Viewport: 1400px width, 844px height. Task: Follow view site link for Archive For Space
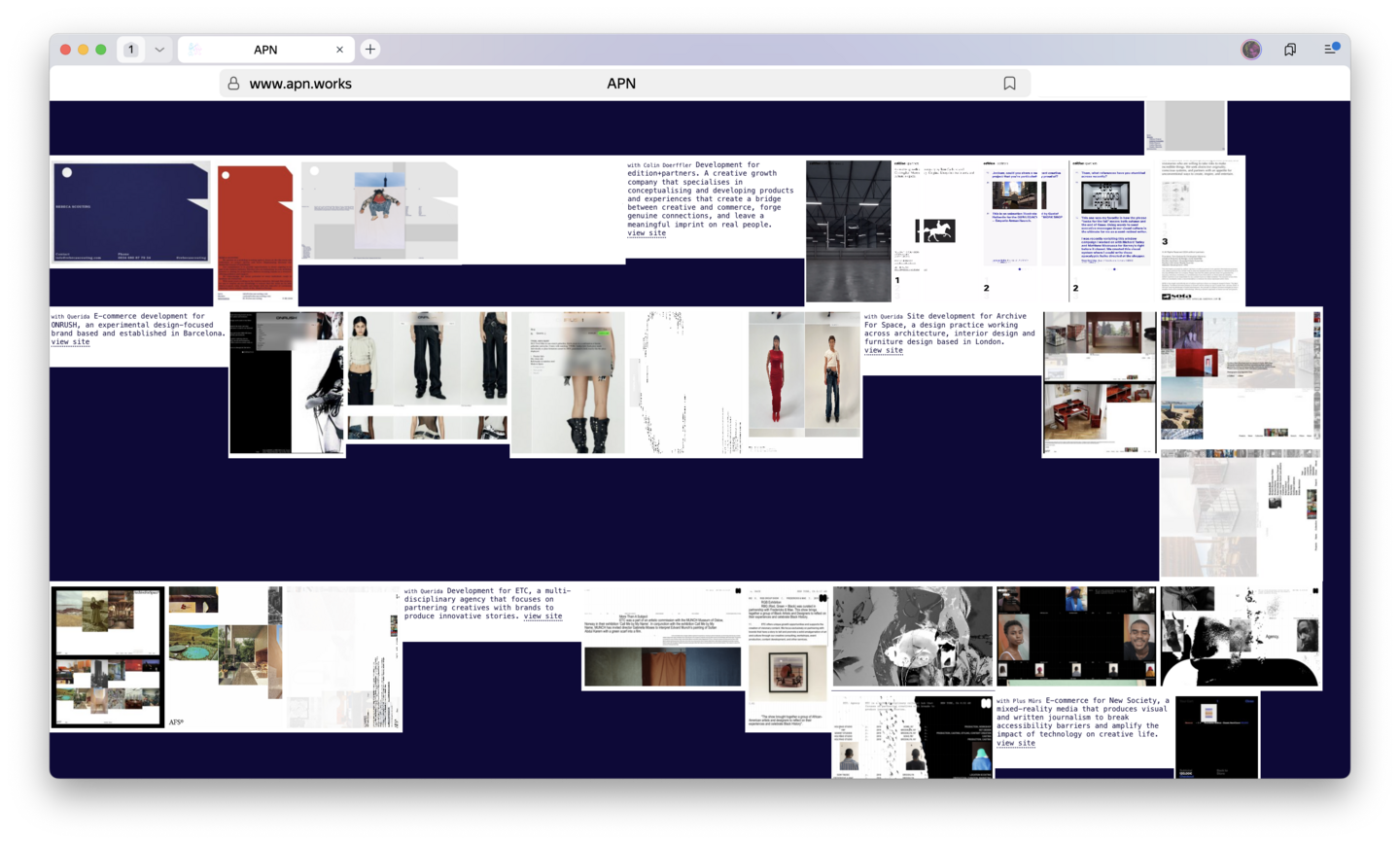click(x=883, y=350)
